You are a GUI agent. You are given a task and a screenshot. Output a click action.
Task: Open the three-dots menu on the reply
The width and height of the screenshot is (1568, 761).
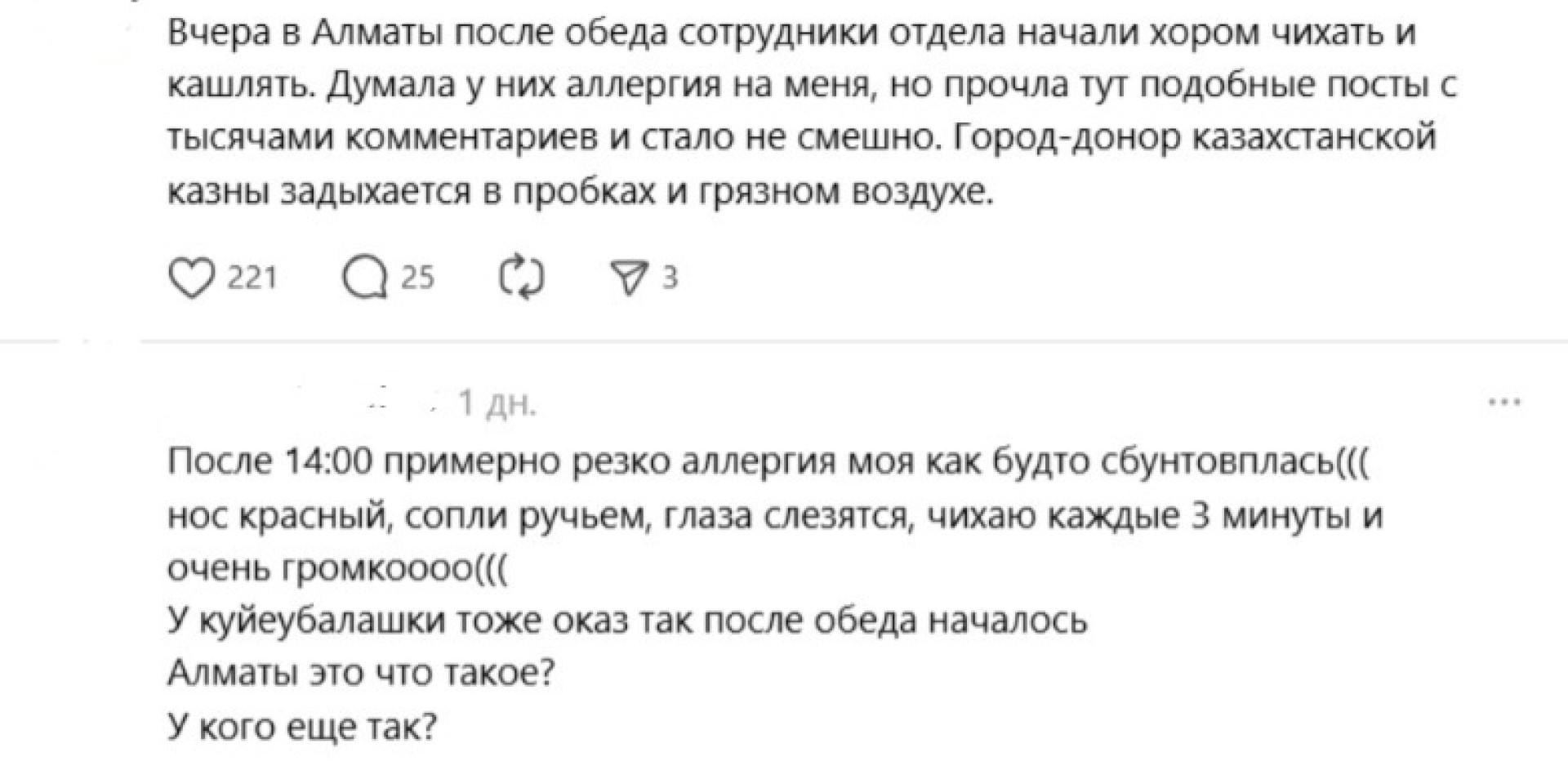tap(1504, 402)
